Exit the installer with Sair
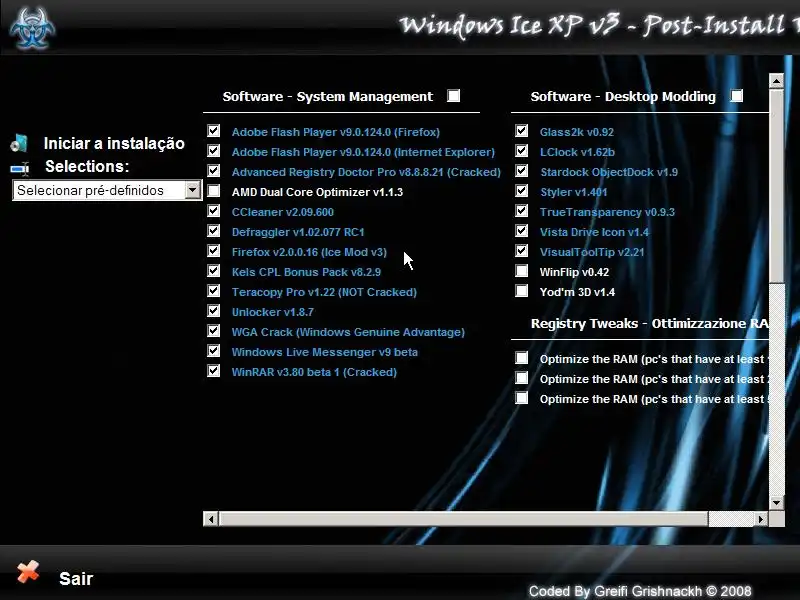 click(76, 579)
